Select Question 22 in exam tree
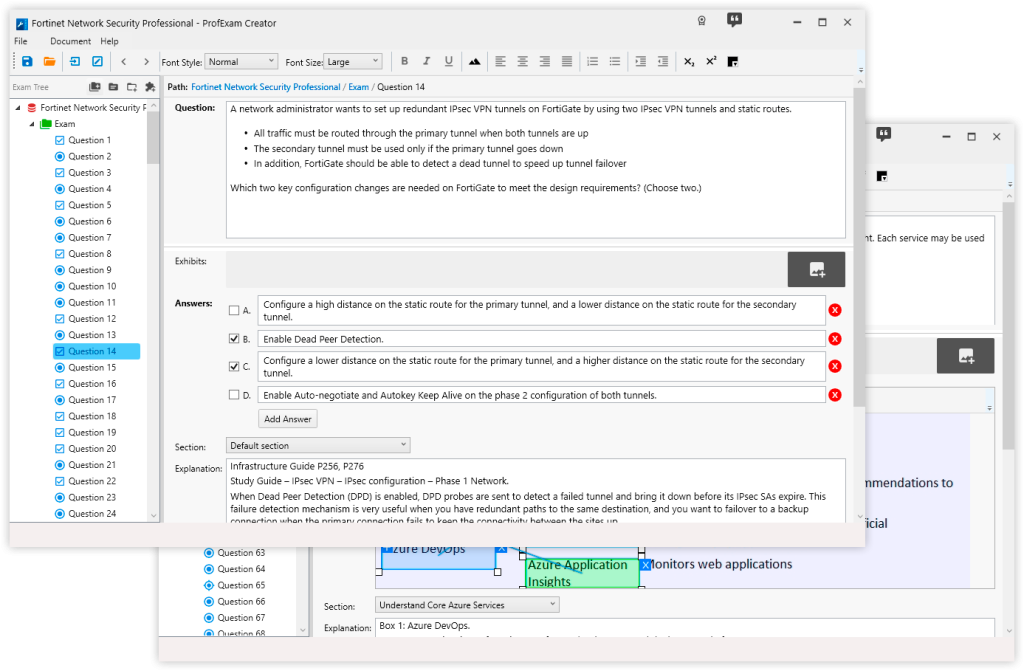 92,481
